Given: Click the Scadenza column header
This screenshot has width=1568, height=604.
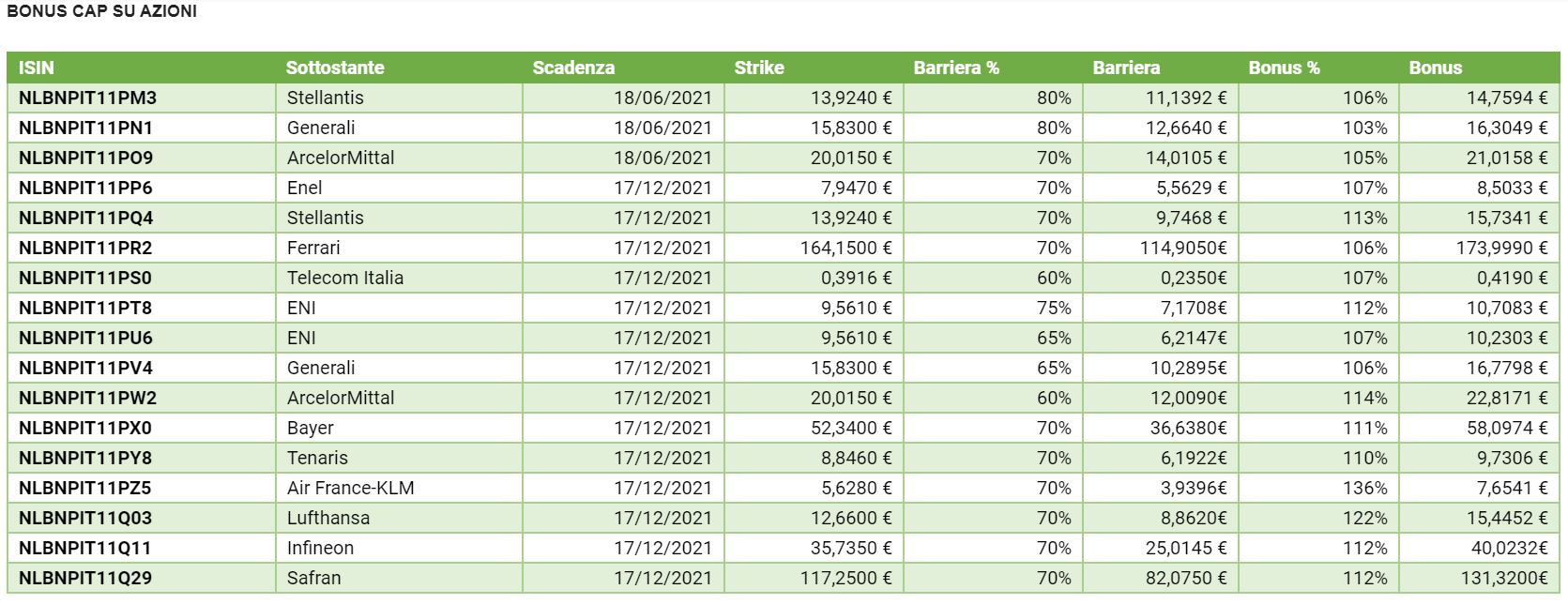Looking at the screenshot, I should coord(573,68).
